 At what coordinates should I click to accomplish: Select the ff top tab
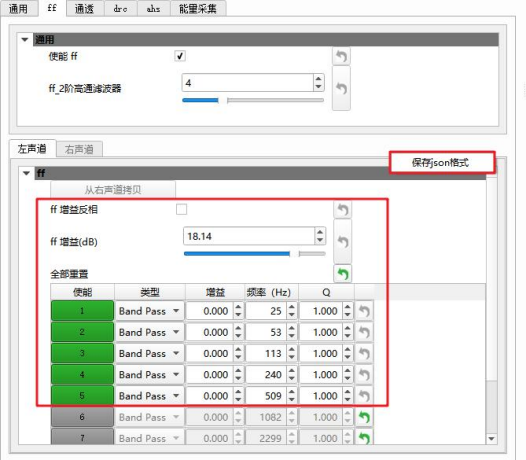pyautogui.click(x=52, y=8)
